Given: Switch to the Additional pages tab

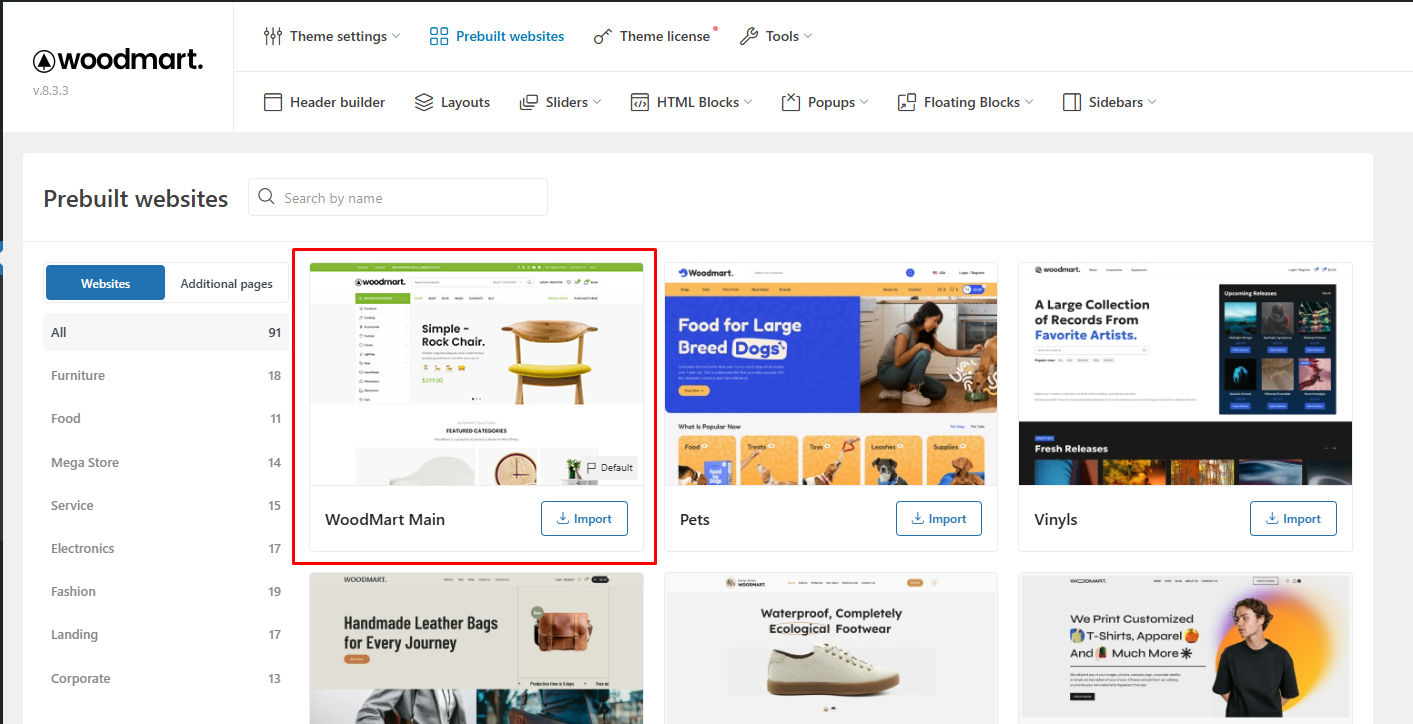Looking at the screenshot, I should click(226, 284).
